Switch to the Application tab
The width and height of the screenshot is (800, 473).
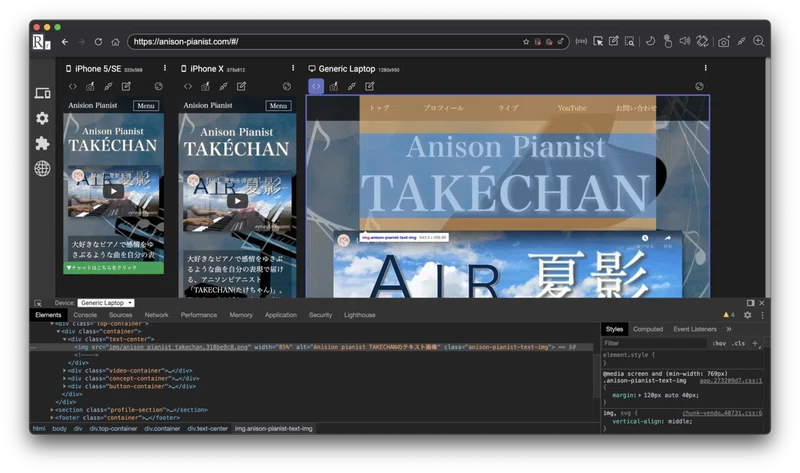(x=281, y=315)
